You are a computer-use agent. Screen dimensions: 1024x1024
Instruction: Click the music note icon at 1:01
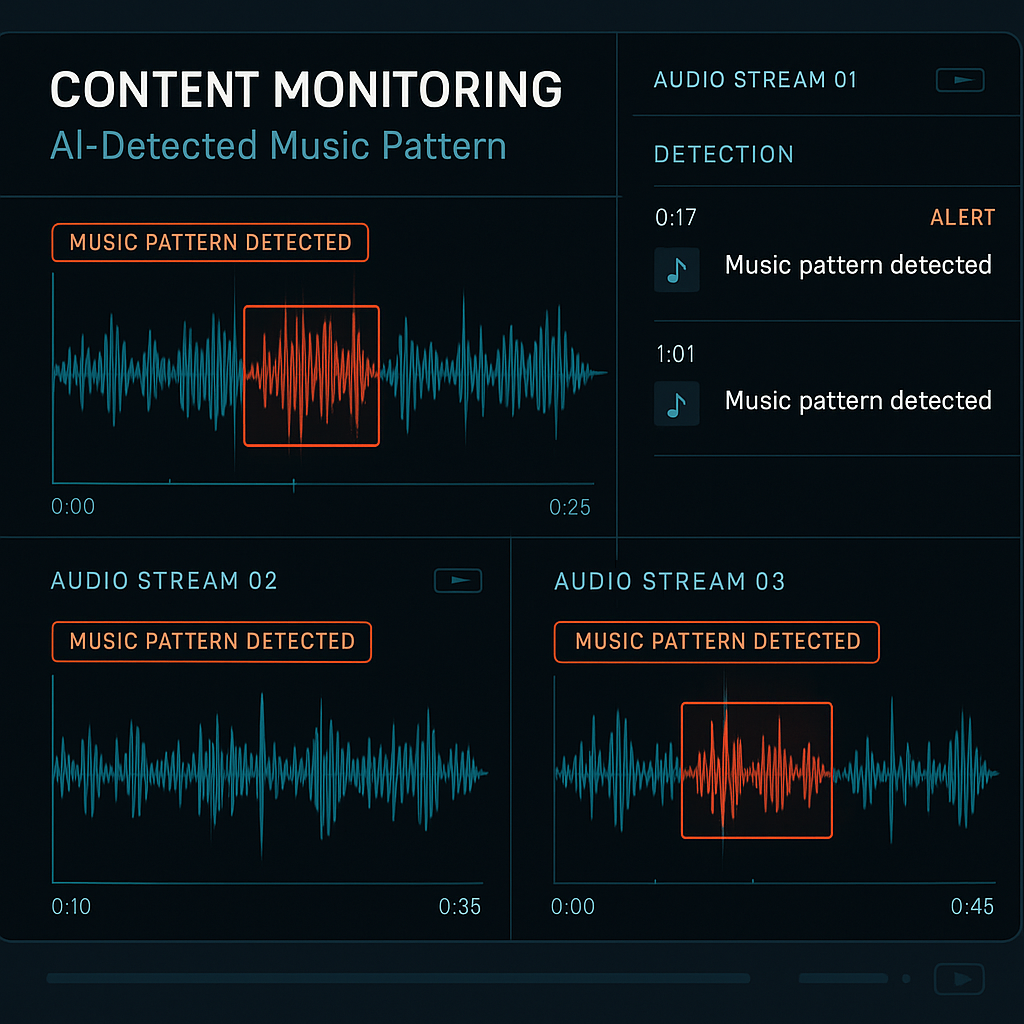pyautogui.click(x=677, y=404)
